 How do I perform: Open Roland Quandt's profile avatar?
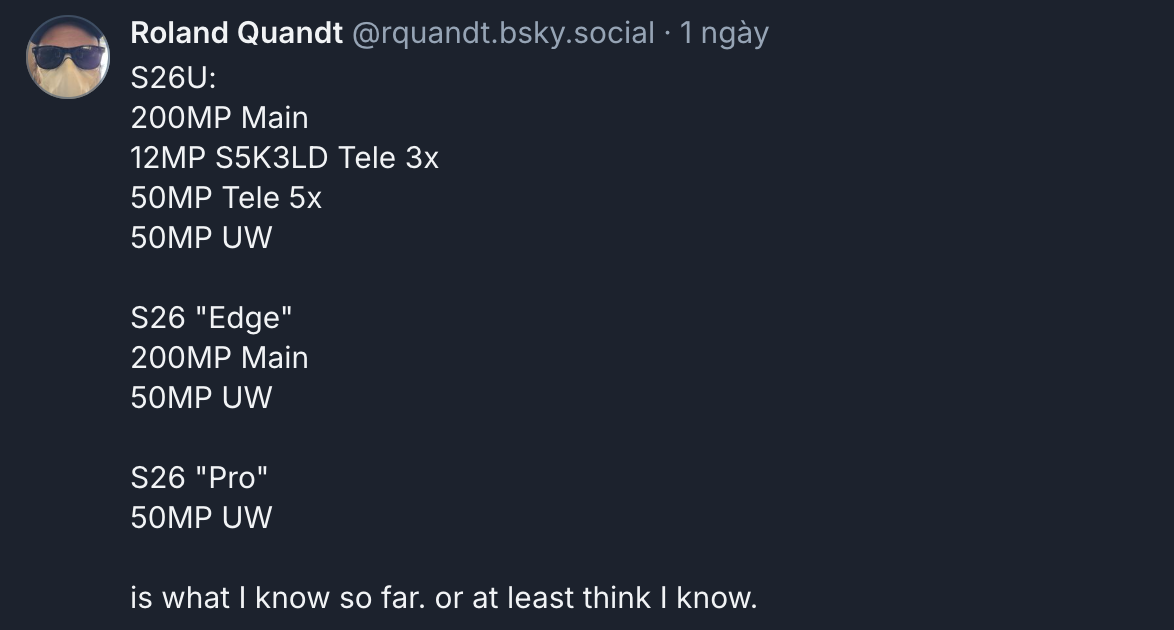coord(67,57)
